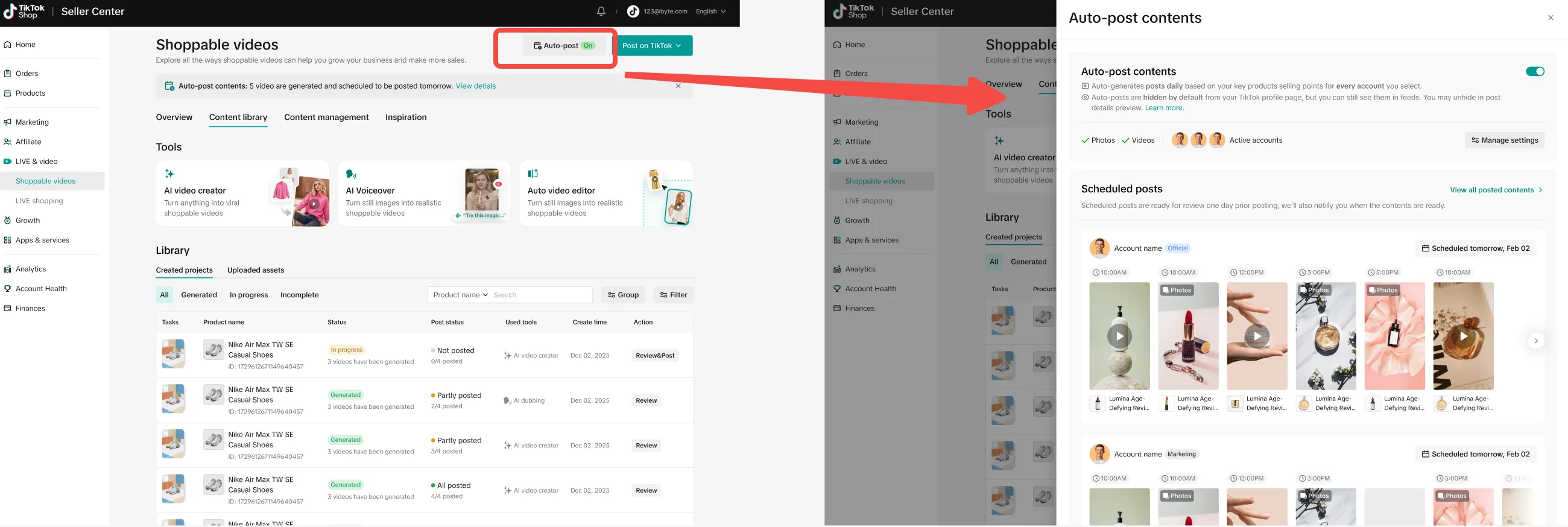
Task: Open the 5:00PM pink serum photo post thumbnail
Action: (1394, 336)
